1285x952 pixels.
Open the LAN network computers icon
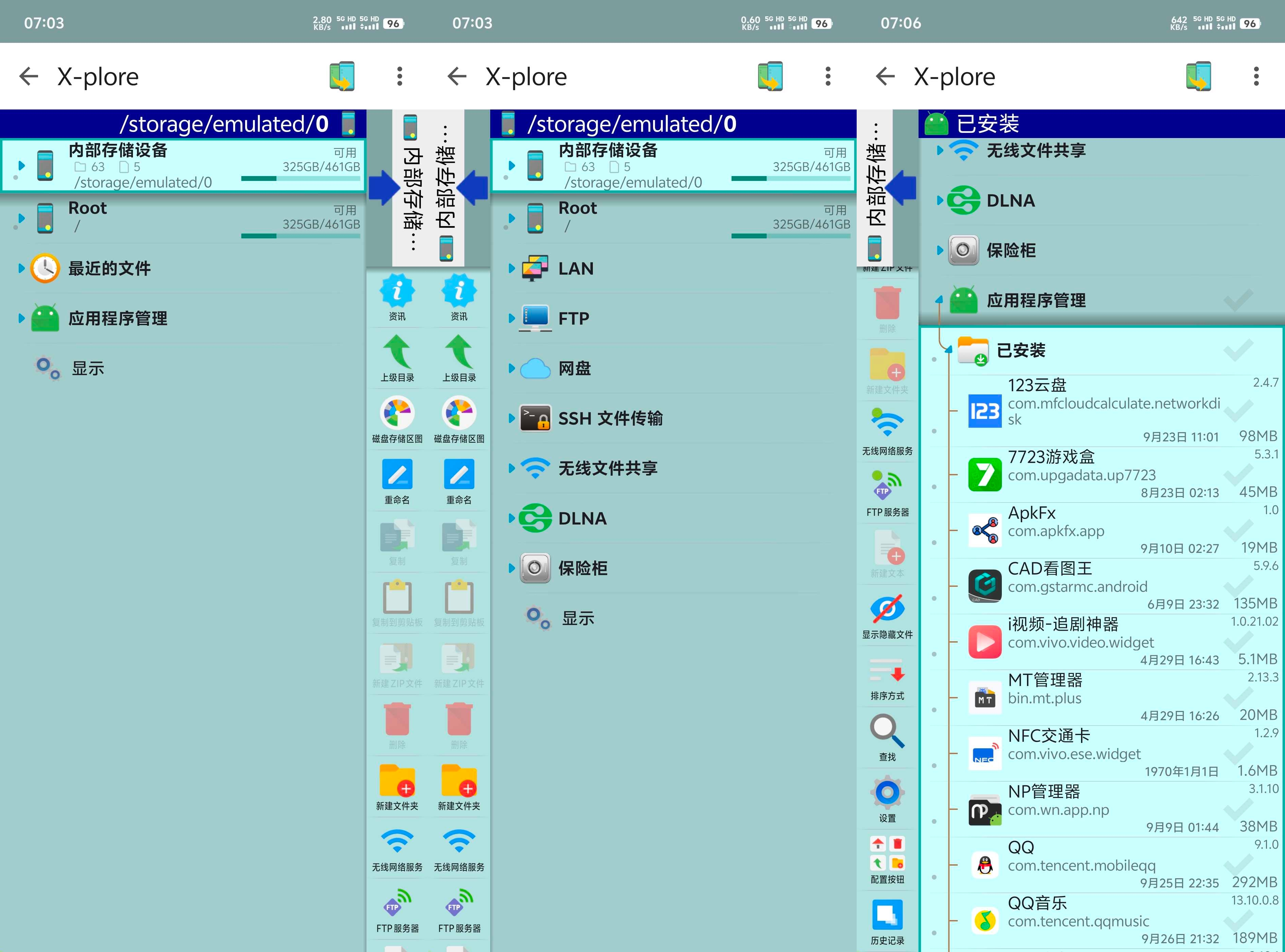coord(535,268)
